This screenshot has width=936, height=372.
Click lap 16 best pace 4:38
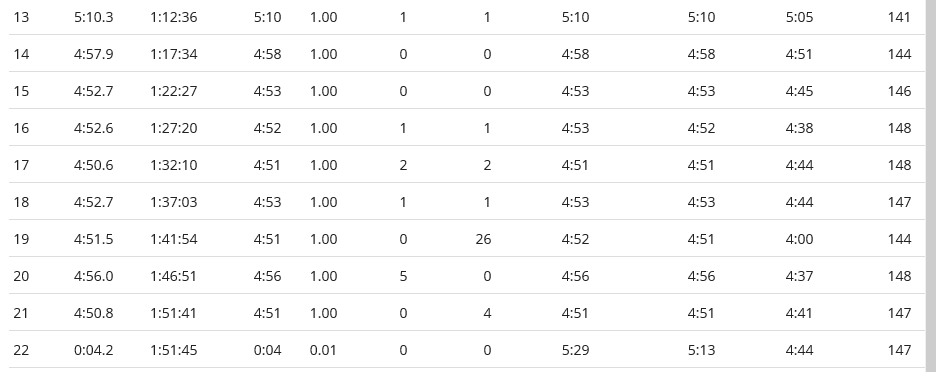click(799, 128)
